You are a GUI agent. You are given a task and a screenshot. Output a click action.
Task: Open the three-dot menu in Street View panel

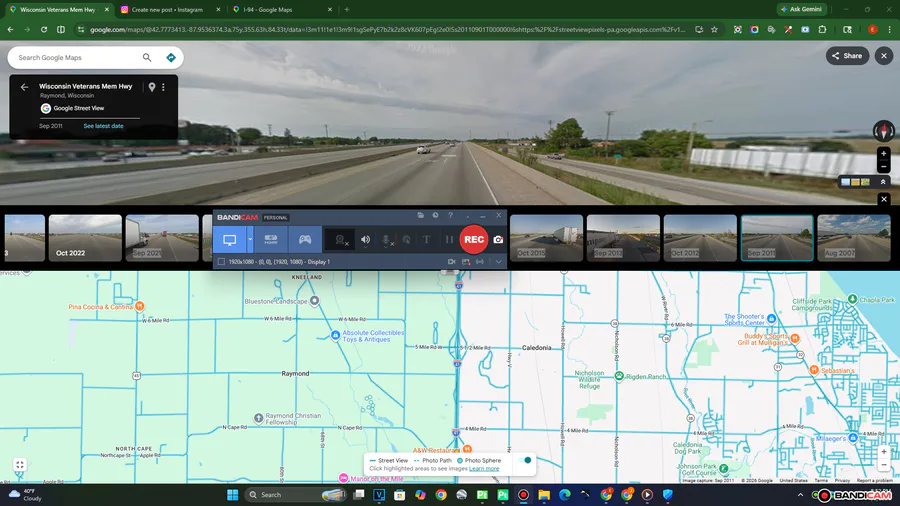[x=164, y=87]
